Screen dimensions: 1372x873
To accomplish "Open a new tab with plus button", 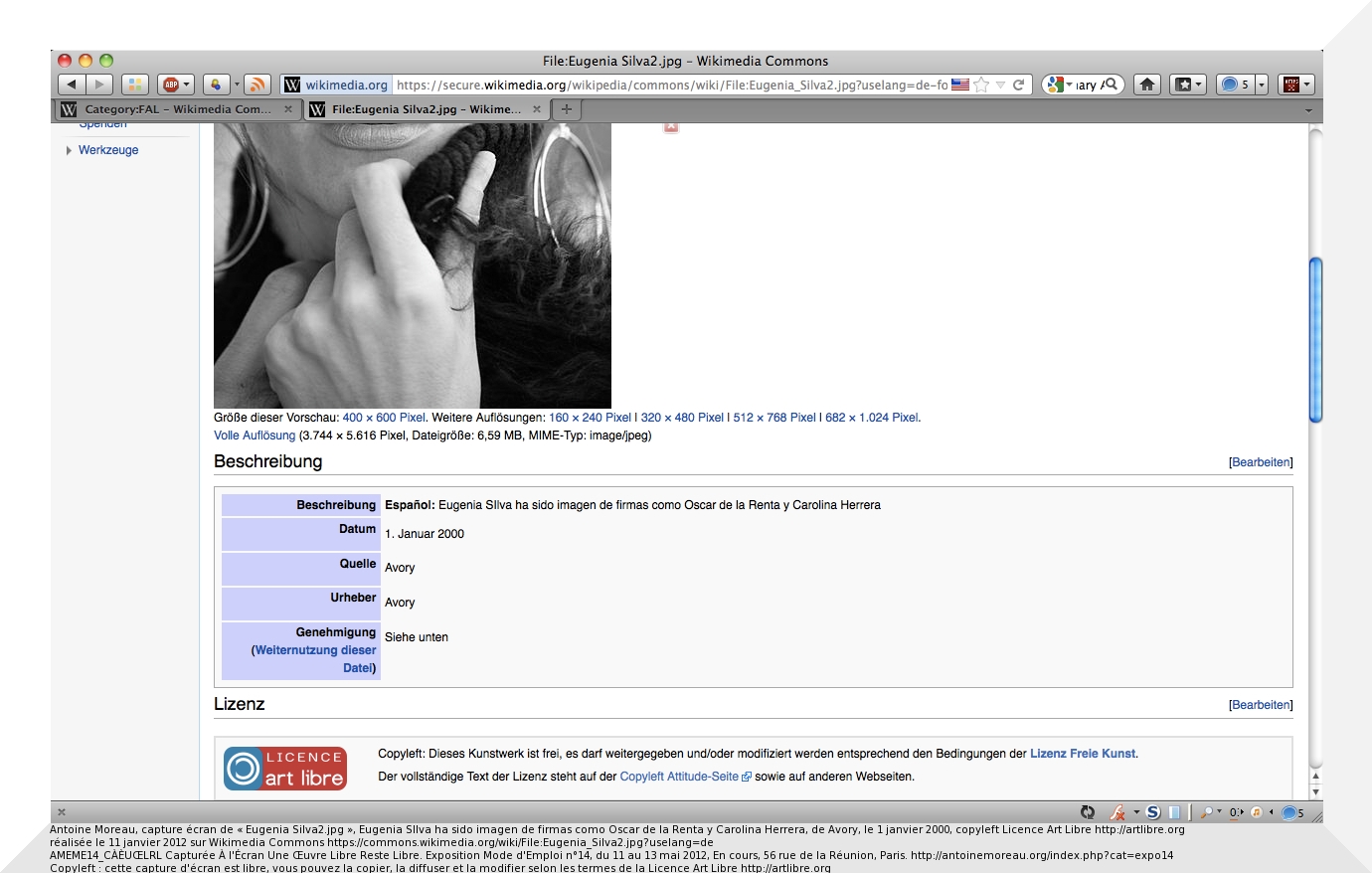I will tap(567, 109).
